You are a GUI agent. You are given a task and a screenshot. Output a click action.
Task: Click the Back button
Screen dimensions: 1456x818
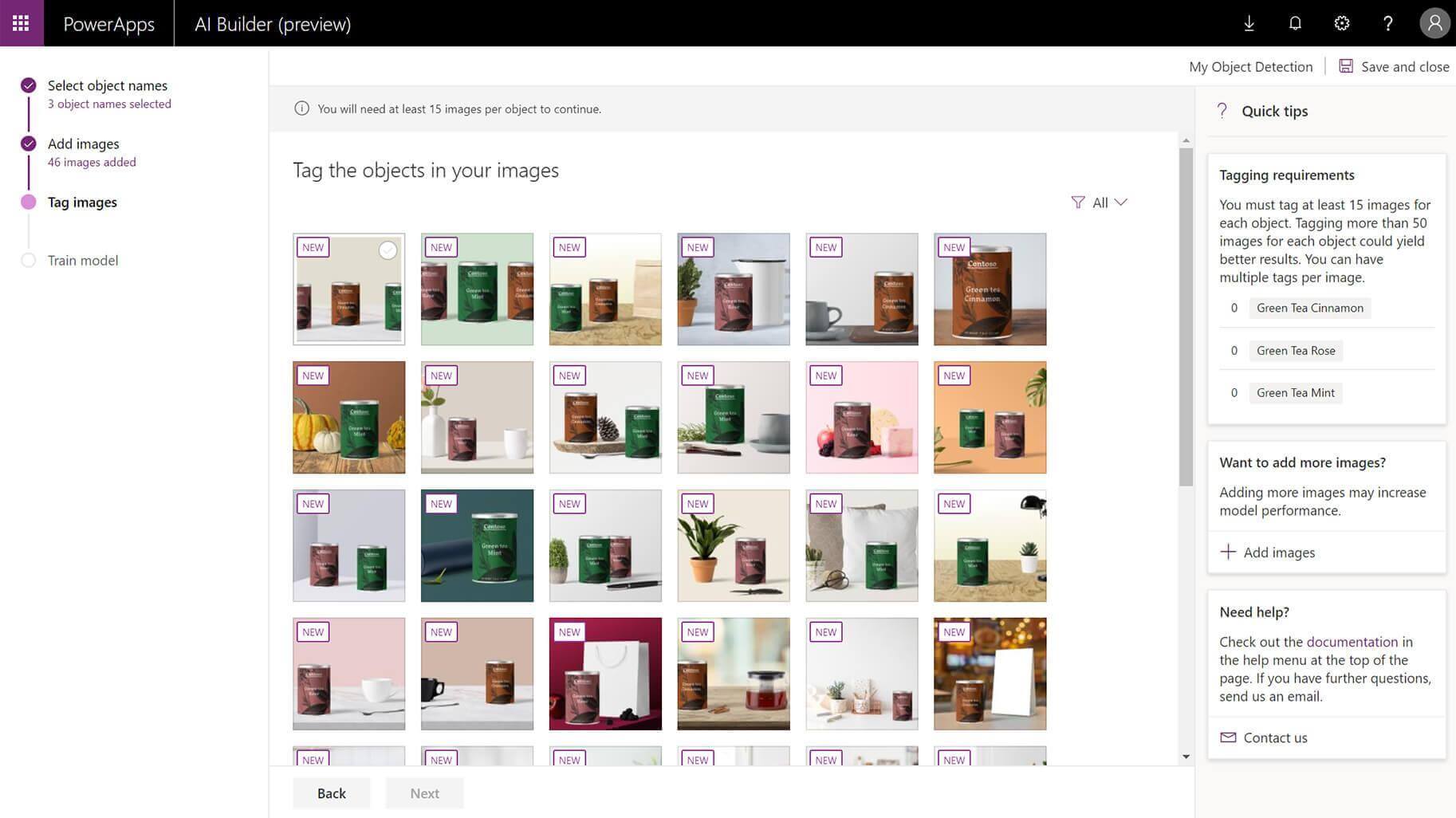click(331, 793)
